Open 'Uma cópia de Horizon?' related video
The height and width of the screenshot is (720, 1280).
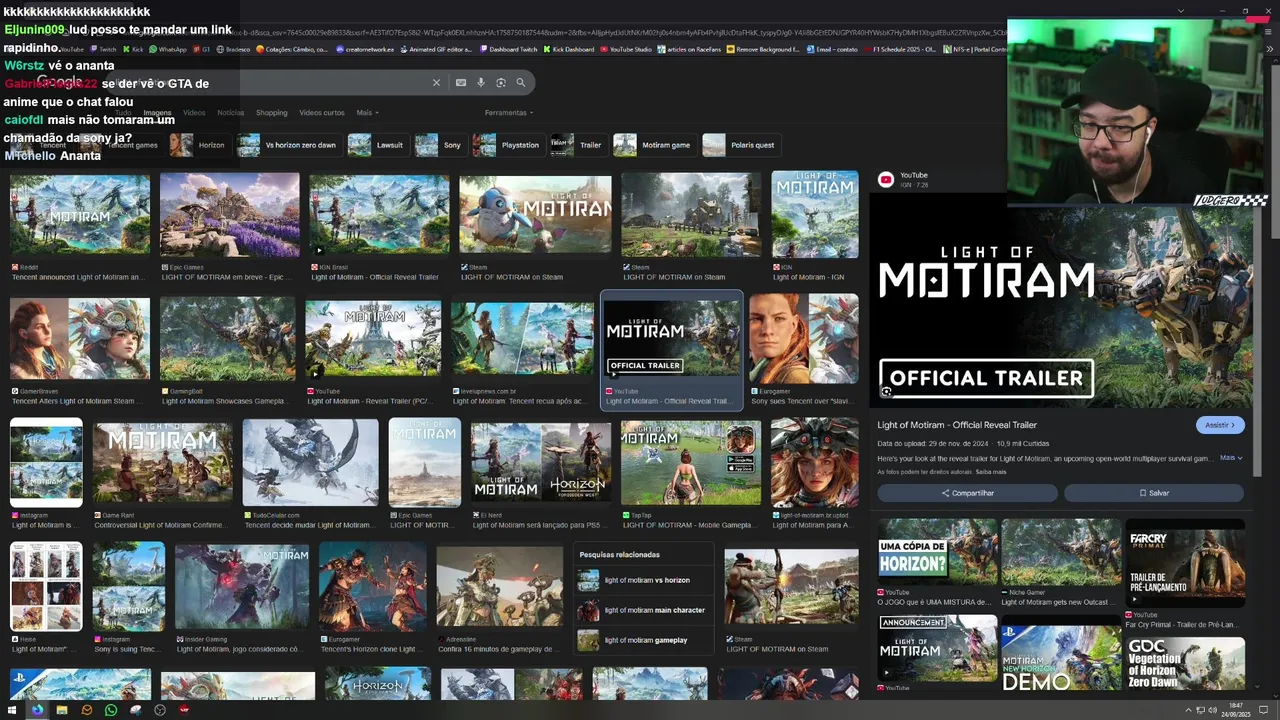click(937, 551)
